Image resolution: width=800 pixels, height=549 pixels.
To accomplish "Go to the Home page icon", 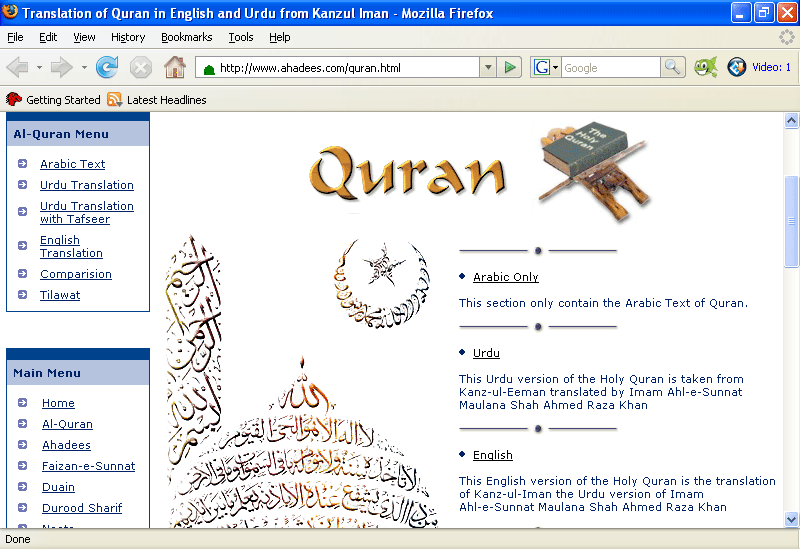I will coord(174,67).
